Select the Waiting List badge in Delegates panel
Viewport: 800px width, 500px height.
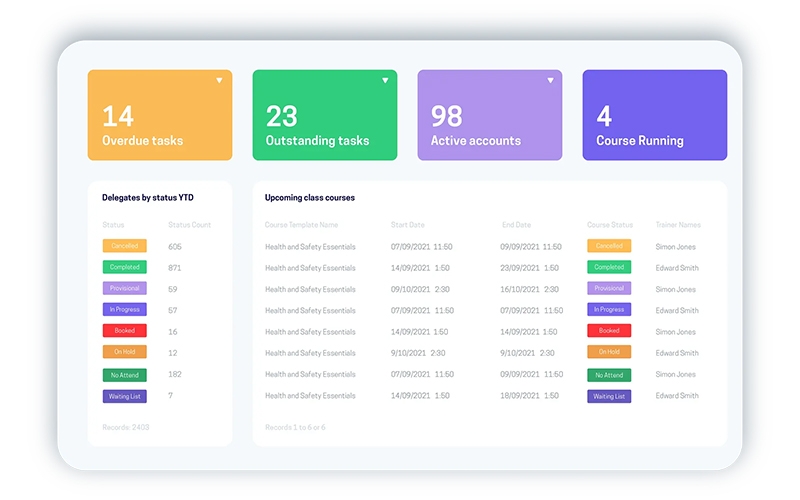coord(124,396)
